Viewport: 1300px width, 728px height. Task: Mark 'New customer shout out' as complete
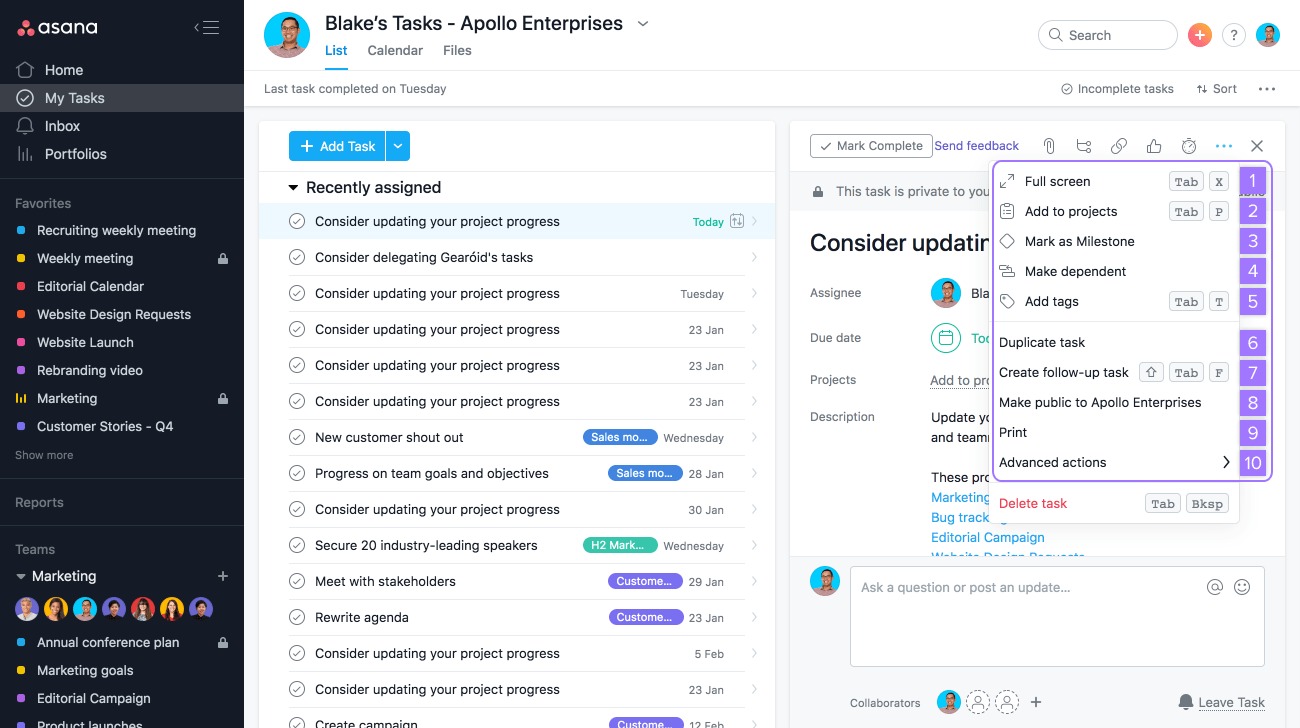click(x=297, y=437)
